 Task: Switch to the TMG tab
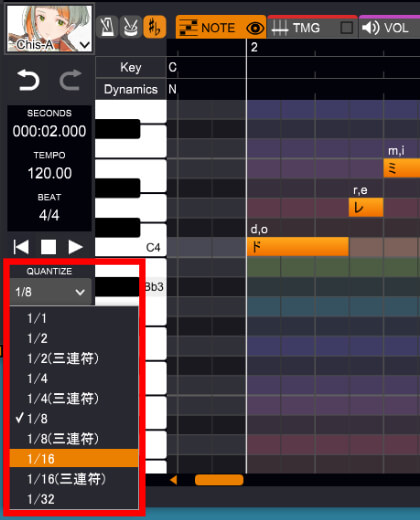click(x=312, y=28)
